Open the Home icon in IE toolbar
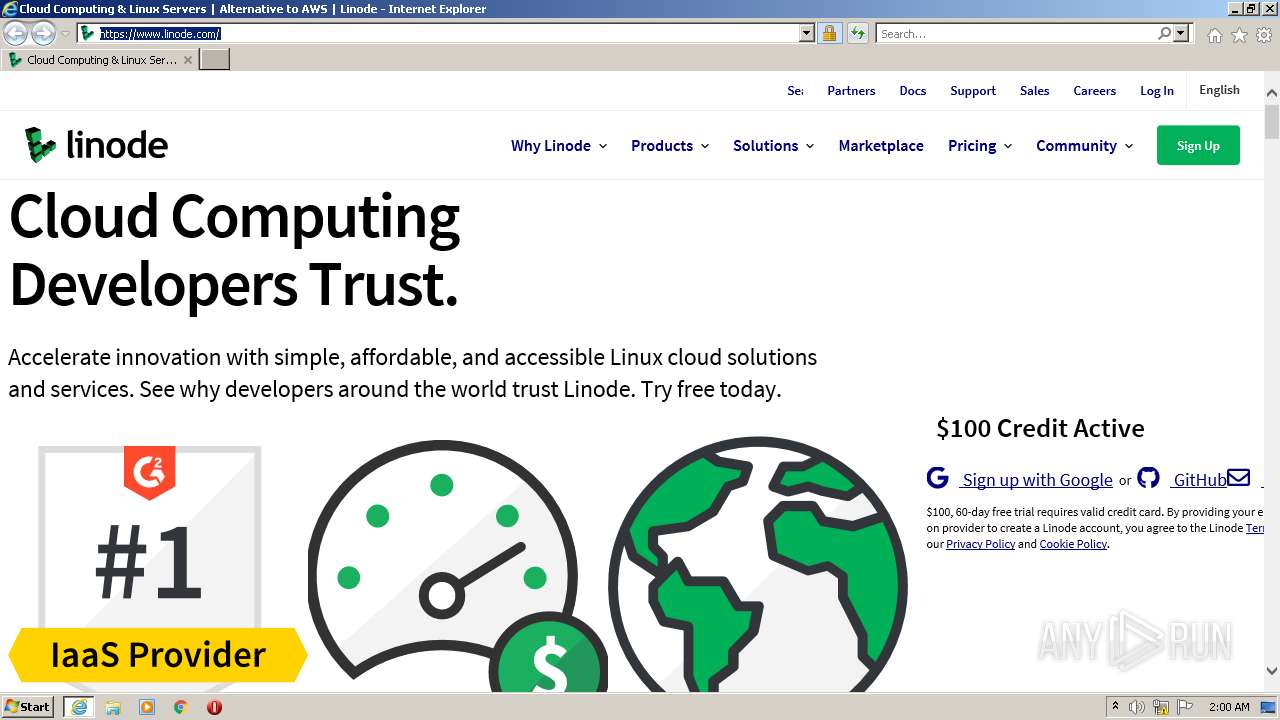Image resolution: width=1280 pixels, height=720 pixels. tap(1214, 35)
